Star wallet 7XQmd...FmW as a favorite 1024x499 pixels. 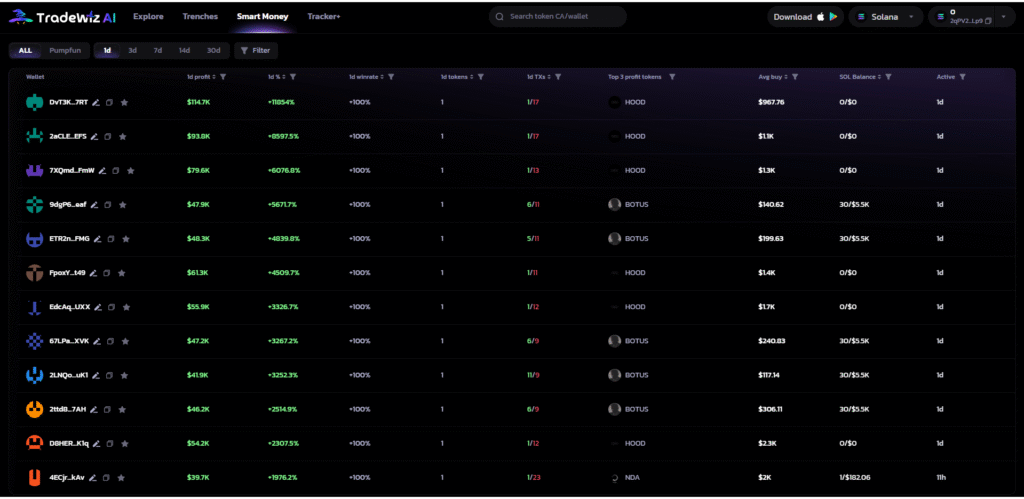pos(130,170)
